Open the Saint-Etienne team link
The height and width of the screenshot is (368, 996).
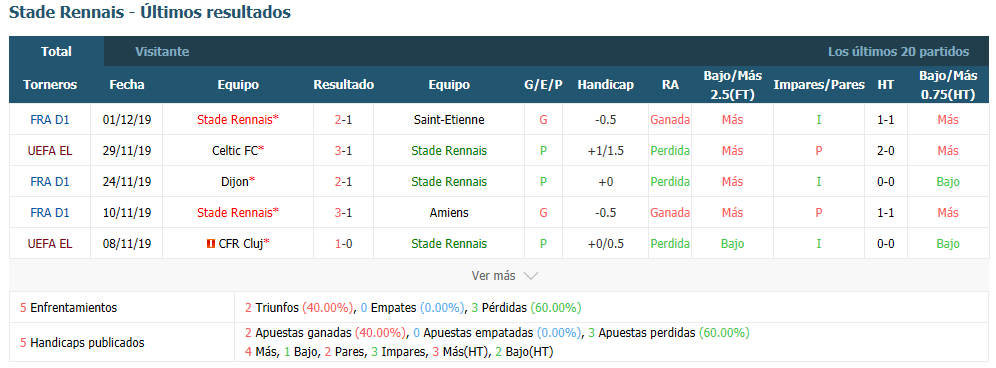coord(448,119)
